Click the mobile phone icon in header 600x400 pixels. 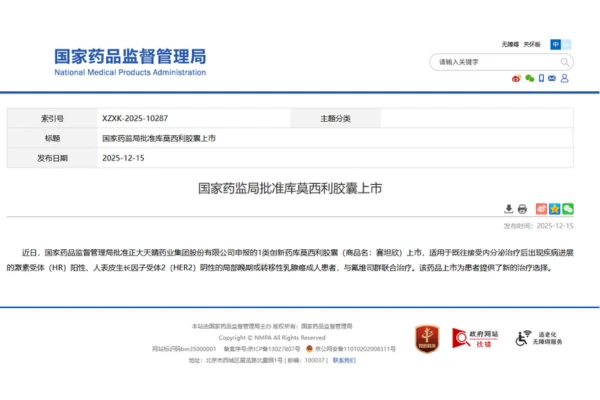541,78
